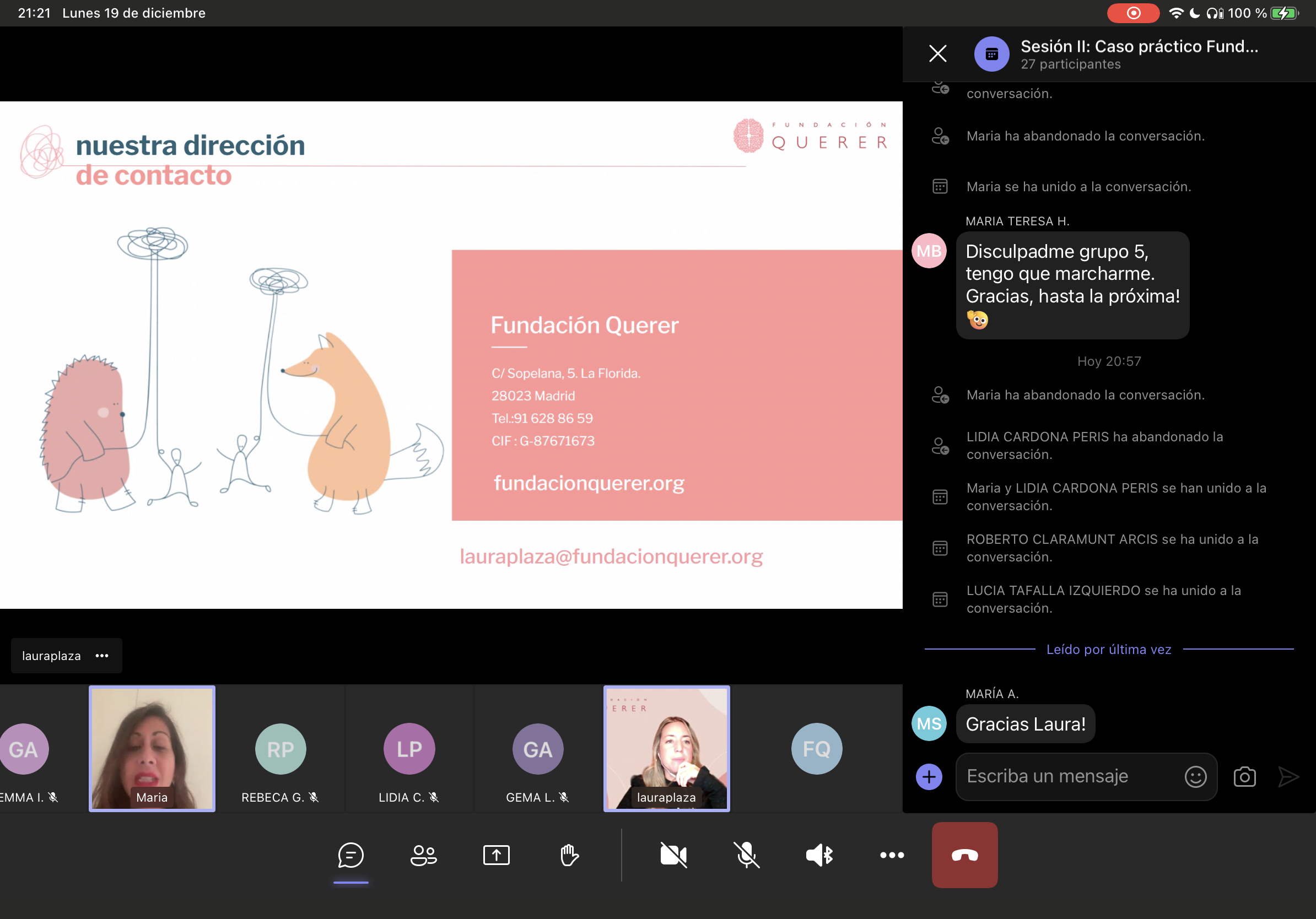Tap the Wi-Fi status icon

[x=1176, y=13]
